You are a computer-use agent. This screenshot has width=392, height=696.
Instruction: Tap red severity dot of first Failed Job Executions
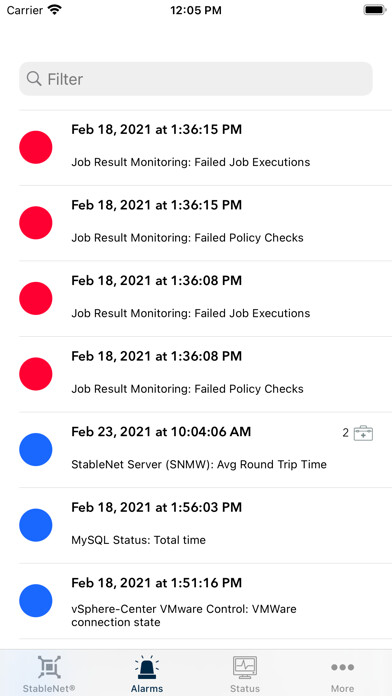point(36,147)
